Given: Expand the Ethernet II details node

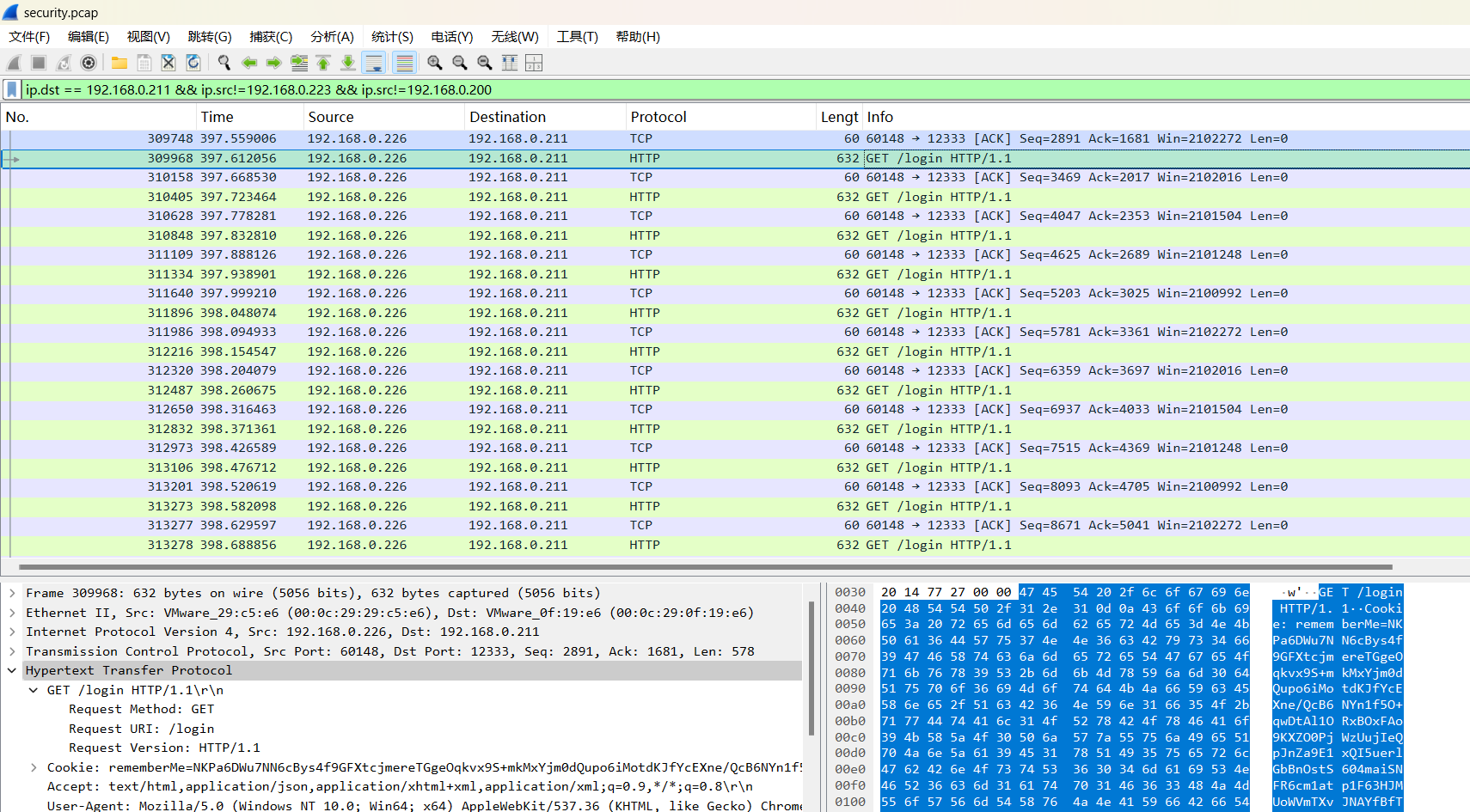Looking at the screenshot, I should [x=12, y=613].
